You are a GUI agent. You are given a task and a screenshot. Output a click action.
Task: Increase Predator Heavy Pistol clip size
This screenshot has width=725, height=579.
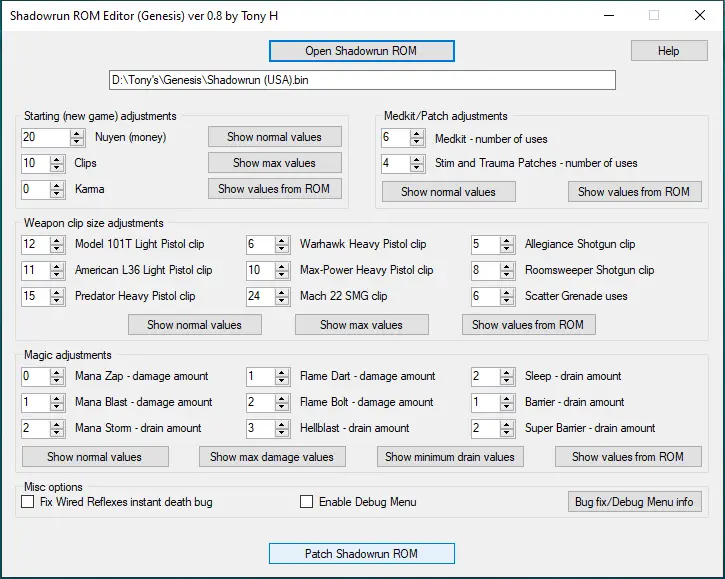tap(57, 292)
